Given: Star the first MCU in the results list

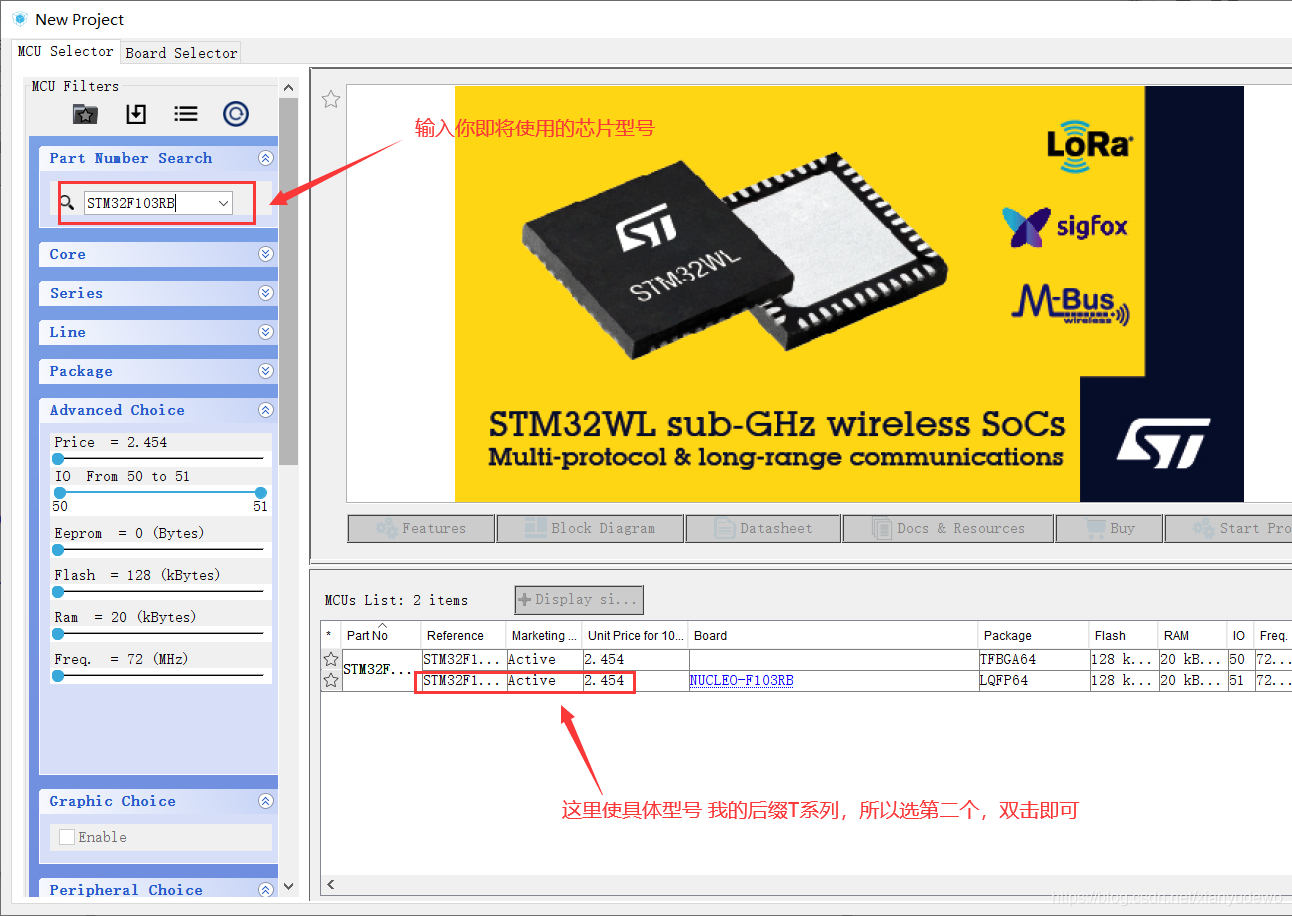Looking at the screenshot, I should click(x=330, y=659).
